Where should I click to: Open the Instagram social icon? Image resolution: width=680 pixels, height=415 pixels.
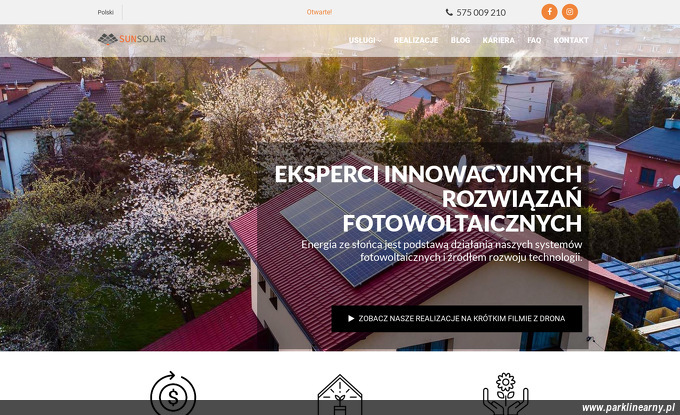pos(570,12)
